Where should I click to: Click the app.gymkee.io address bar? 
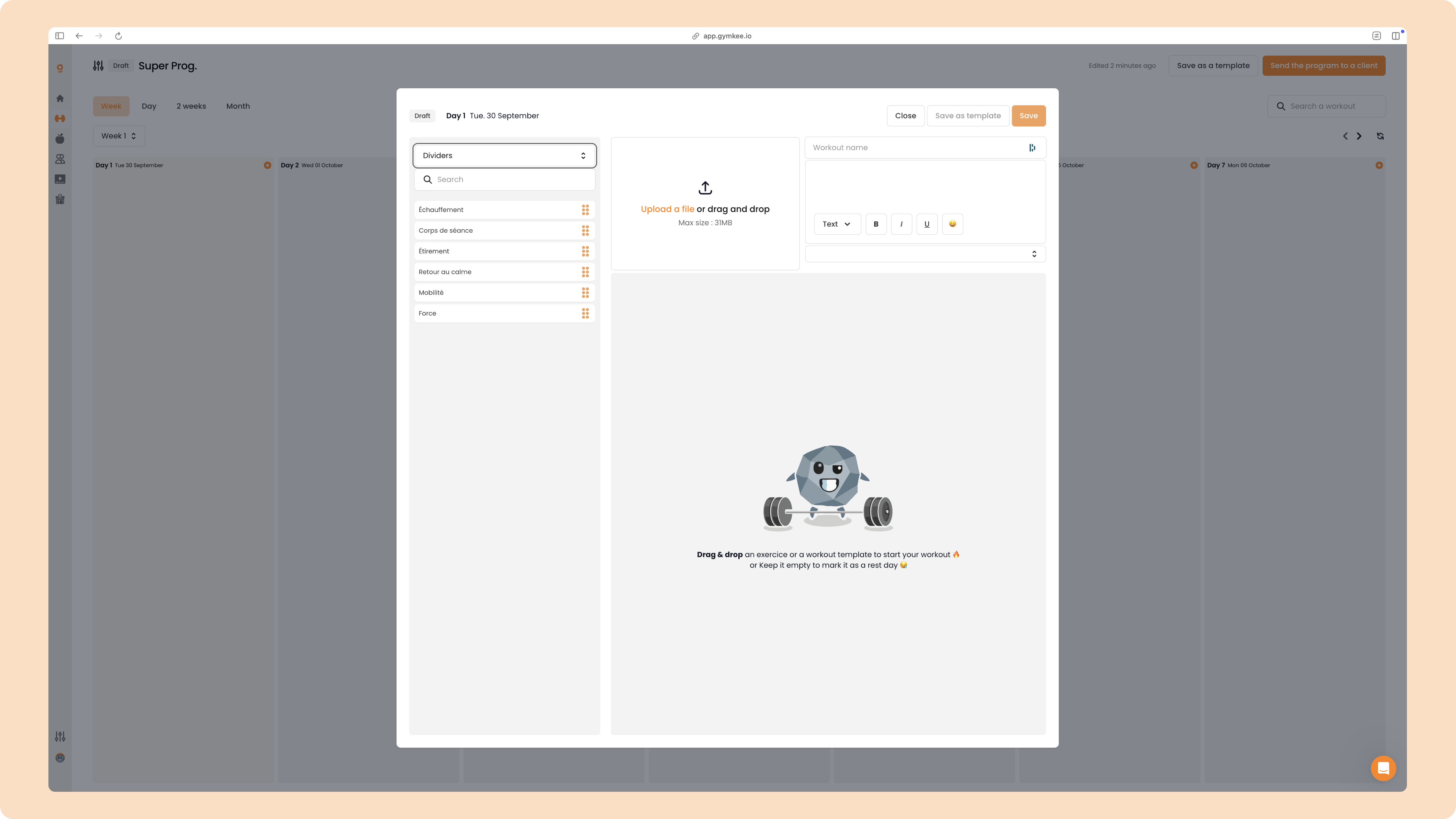pos(722,36)
